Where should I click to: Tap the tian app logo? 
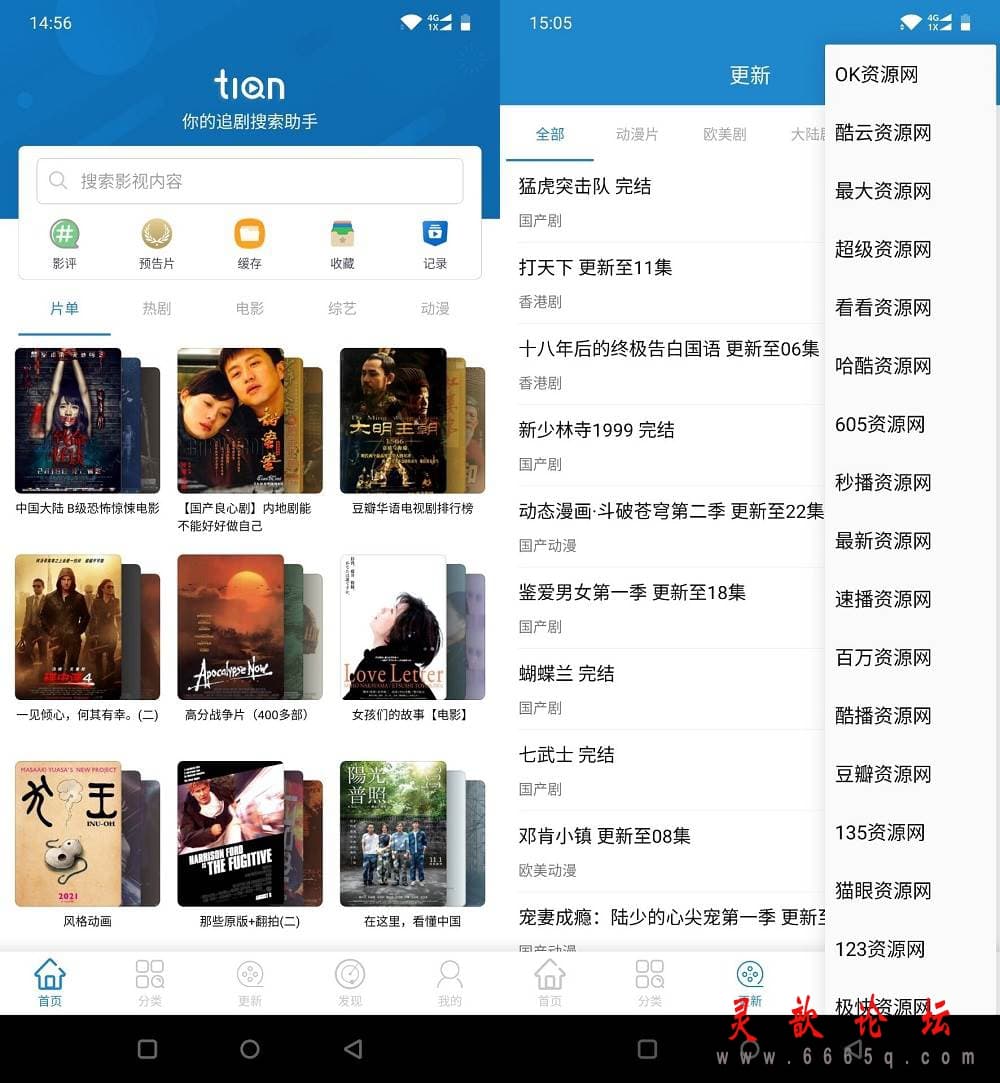[x=249, y=85]
